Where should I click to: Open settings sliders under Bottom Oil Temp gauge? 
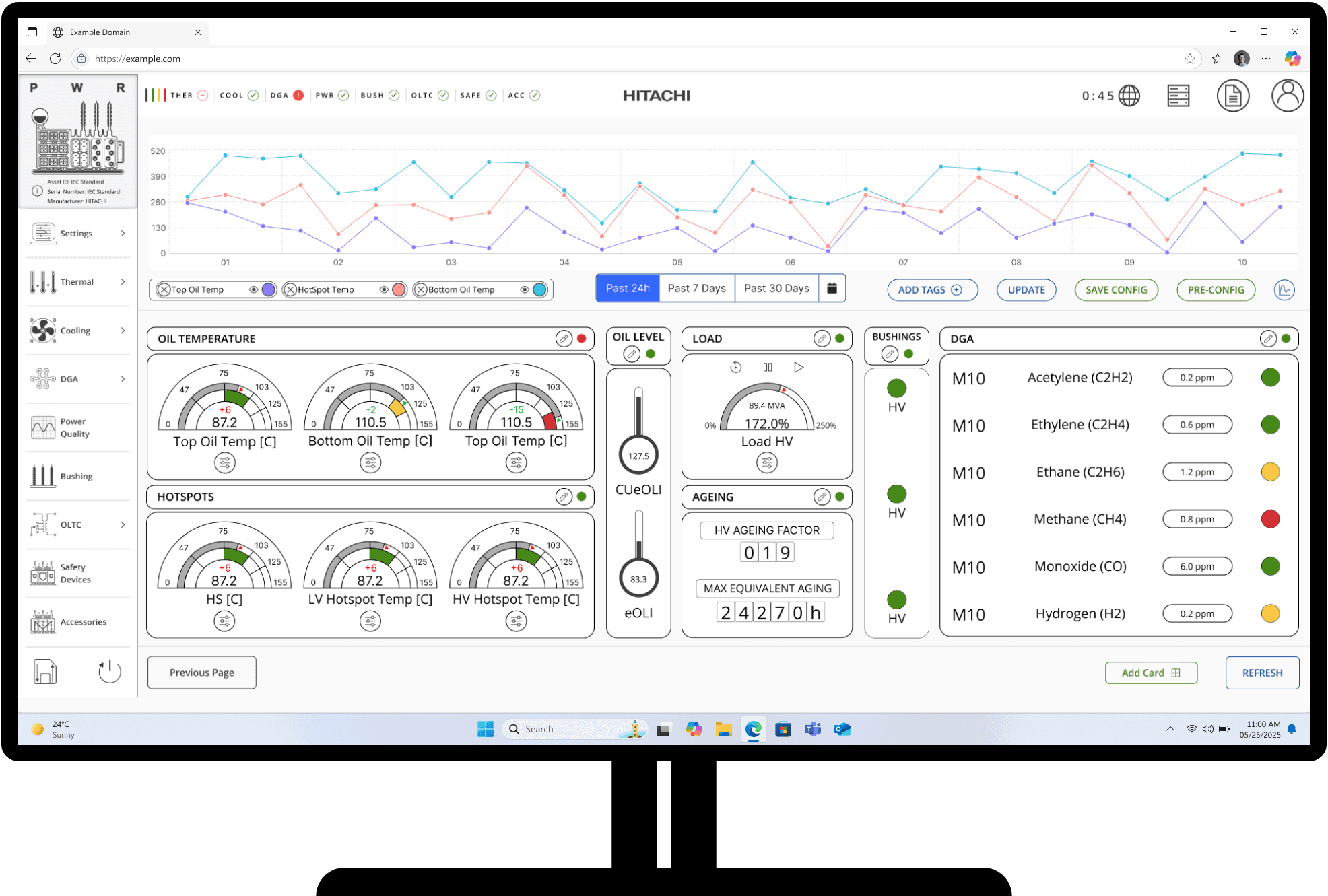370,462
